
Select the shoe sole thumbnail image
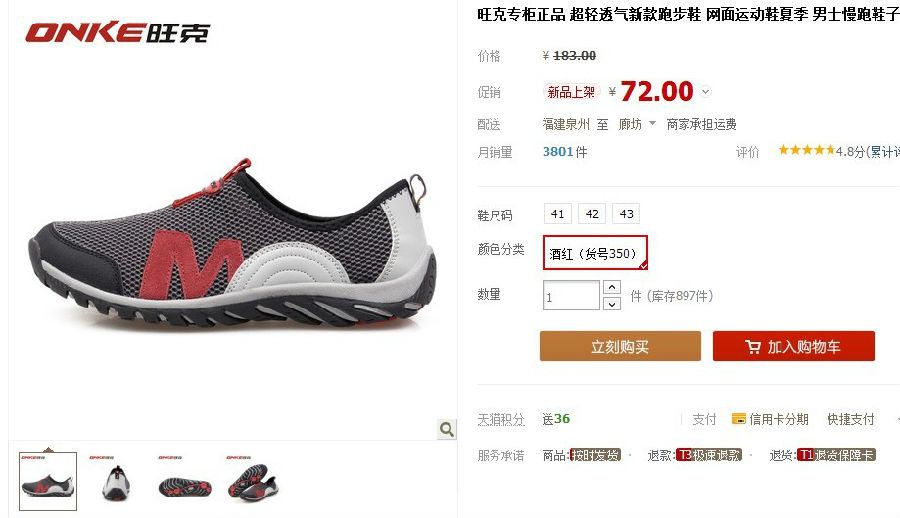(x=185, y=481)
